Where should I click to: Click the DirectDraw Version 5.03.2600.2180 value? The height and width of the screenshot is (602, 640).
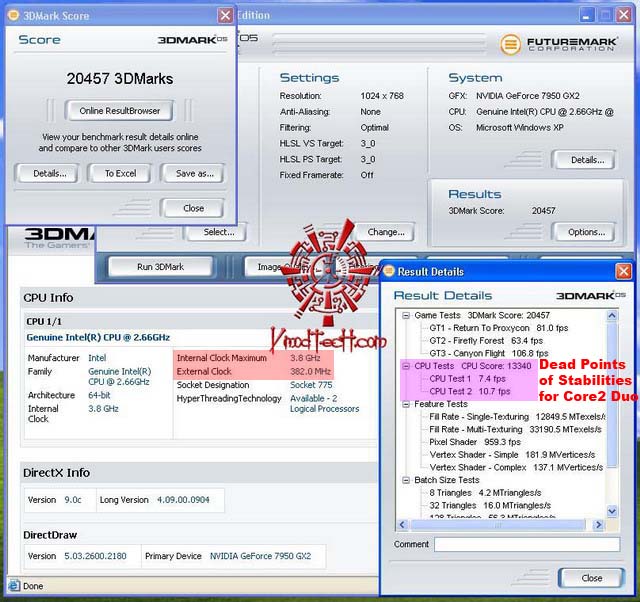95,556
